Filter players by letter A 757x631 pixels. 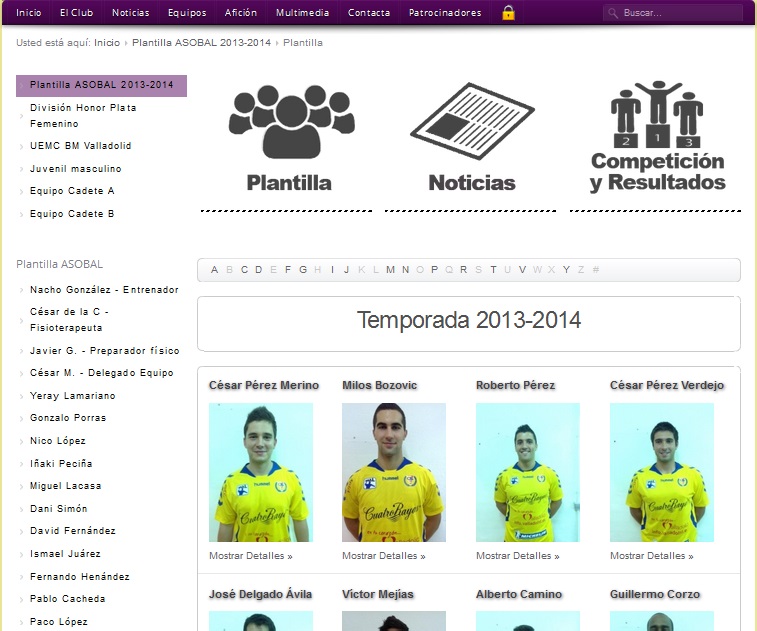tap(214, 269)
